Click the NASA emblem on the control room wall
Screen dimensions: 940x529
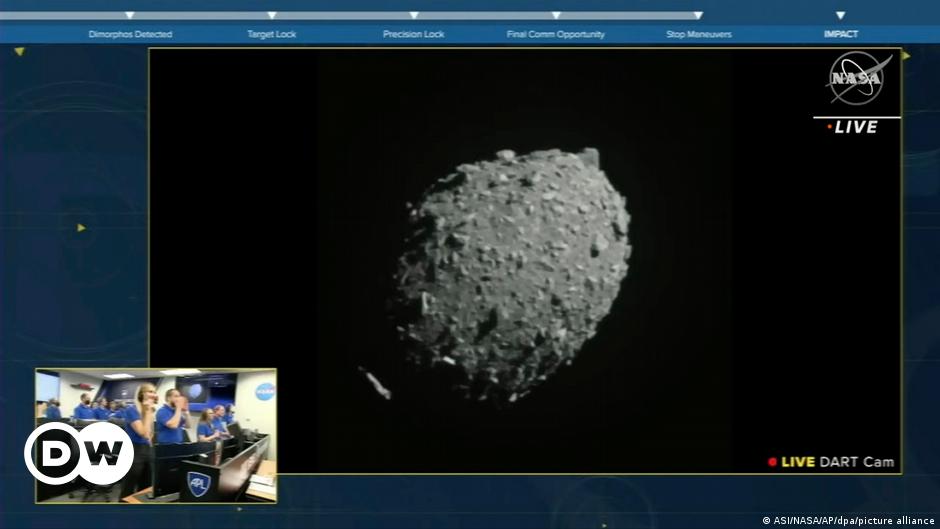click(264, 391)
